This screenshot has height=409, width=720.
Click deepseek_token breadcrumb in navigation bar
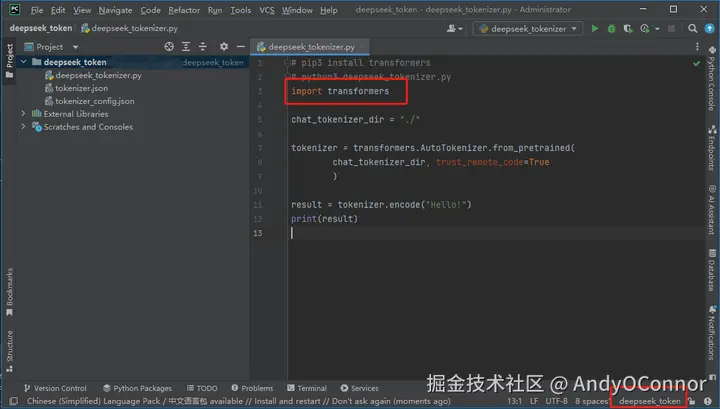[x=40, y=28]
